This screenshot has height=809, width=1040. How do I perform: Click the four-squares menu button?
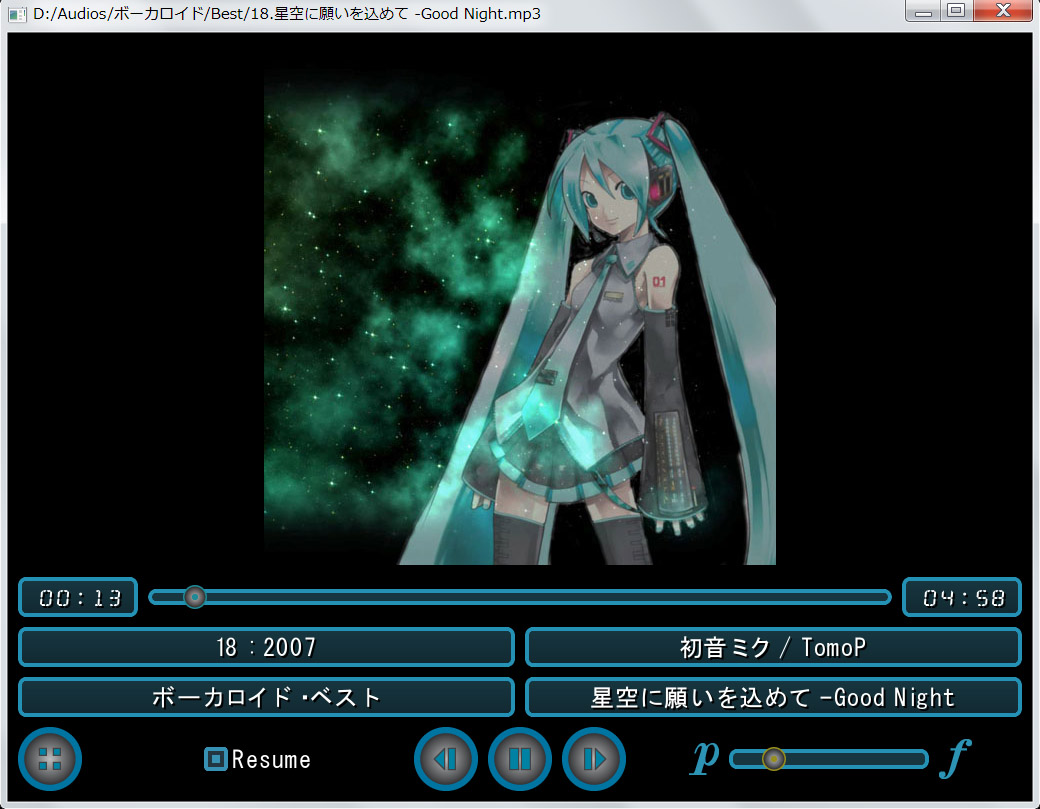[50, 759]
